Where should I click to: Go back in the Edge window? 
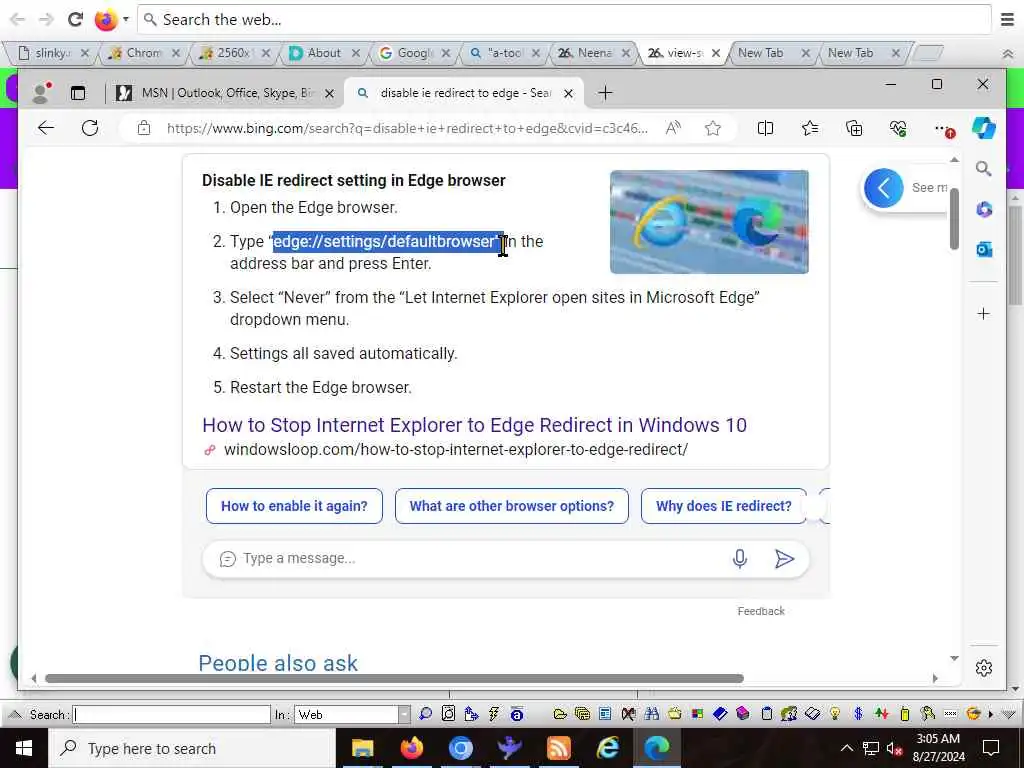coord(46,128)
